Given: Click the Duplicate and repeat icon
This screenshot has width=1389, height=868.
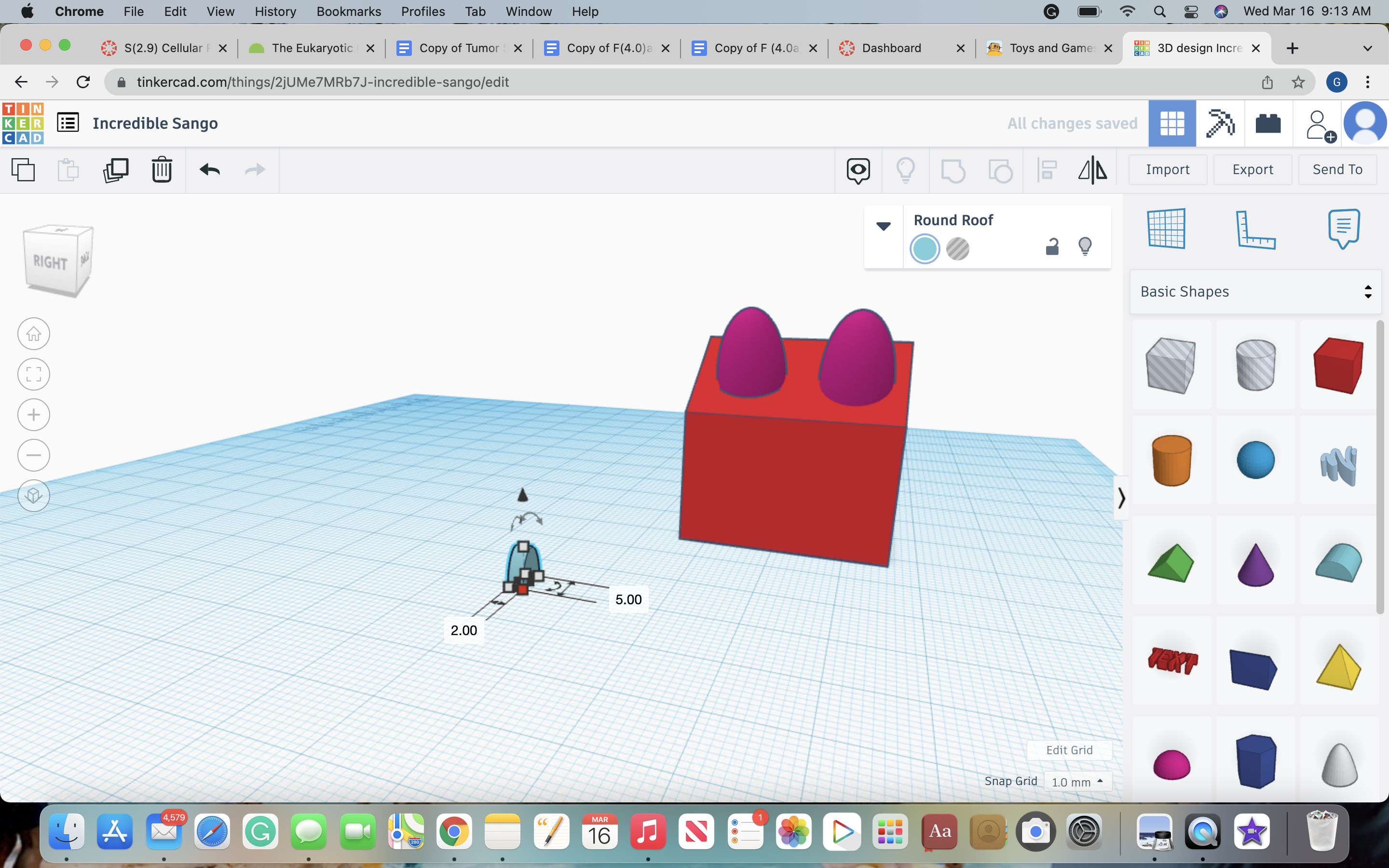Looking at the screenshot, I should click(x=115, y=170).
